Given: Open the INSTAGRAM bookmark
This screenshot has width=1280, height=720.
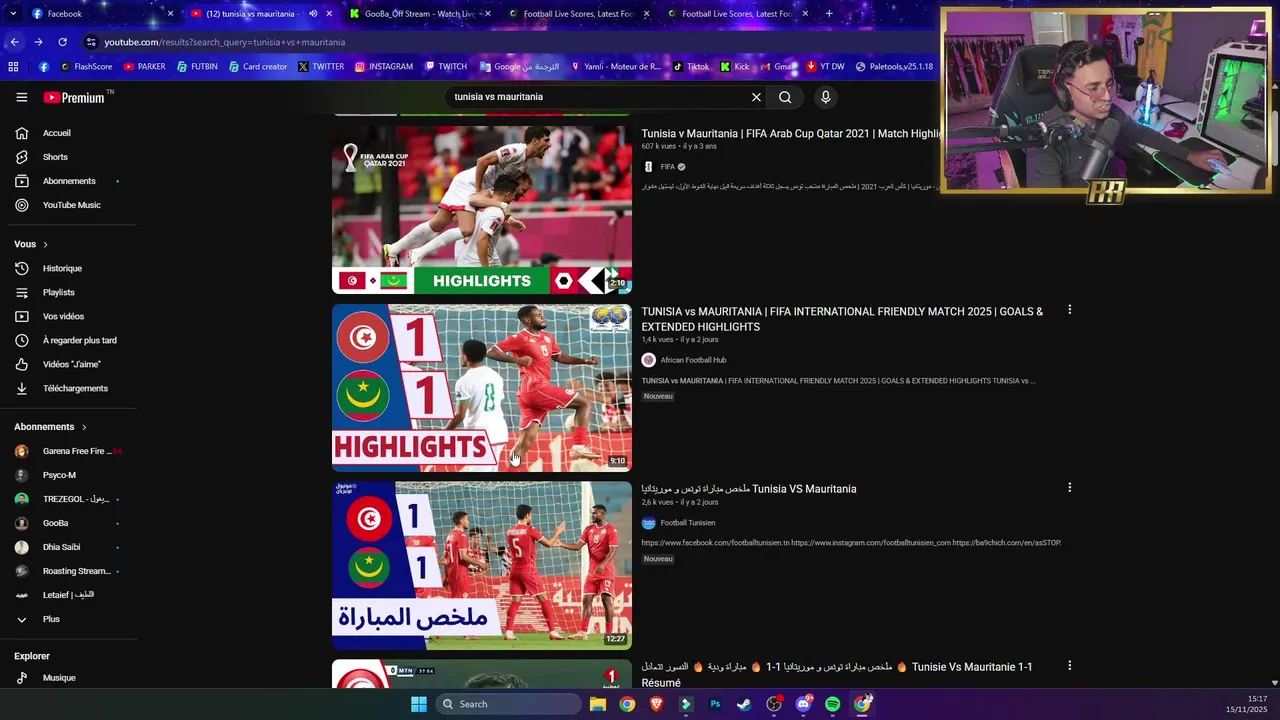Looking at the screenshot, I should 383,67.
